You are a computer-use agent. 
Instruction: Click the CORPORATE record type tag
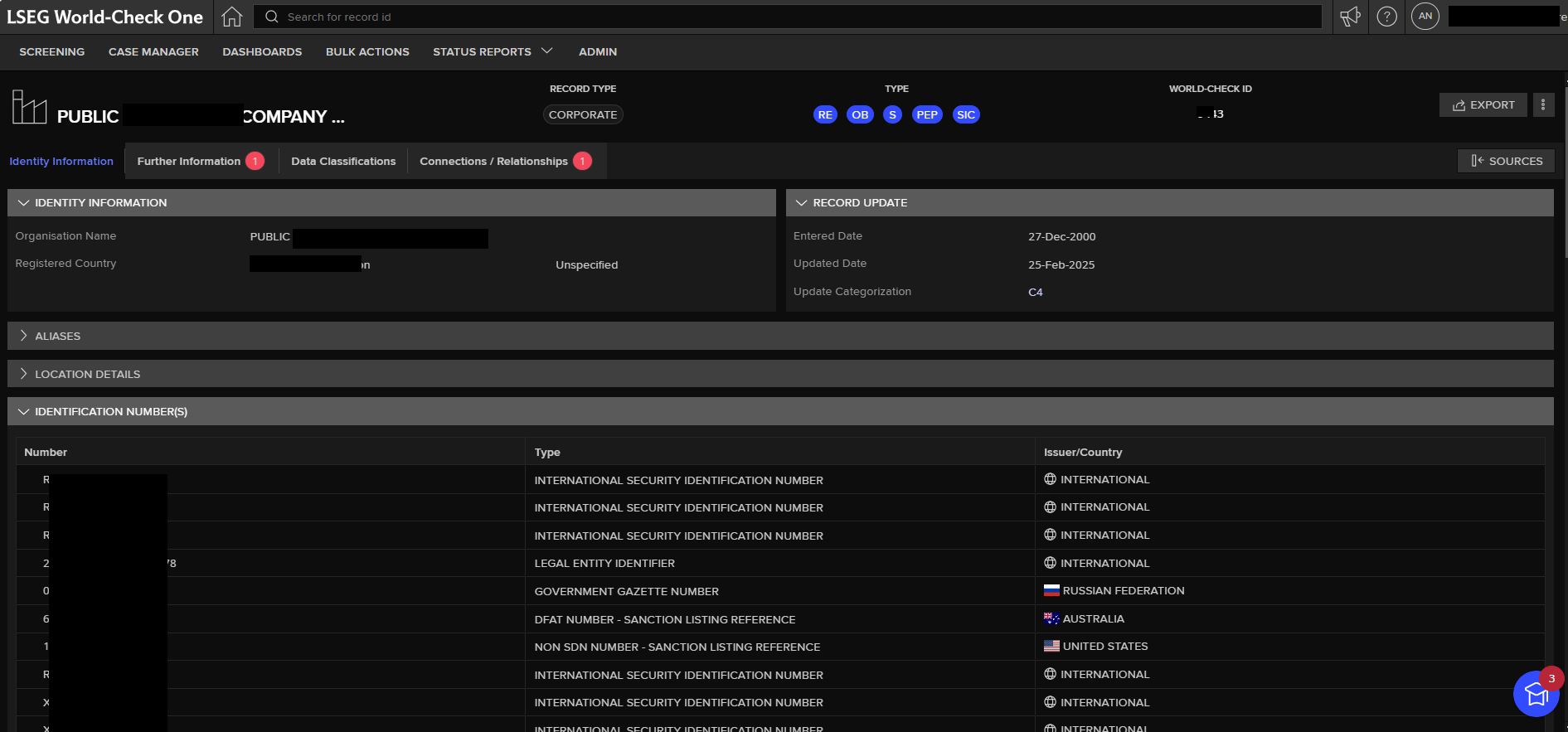coord(583,114)
